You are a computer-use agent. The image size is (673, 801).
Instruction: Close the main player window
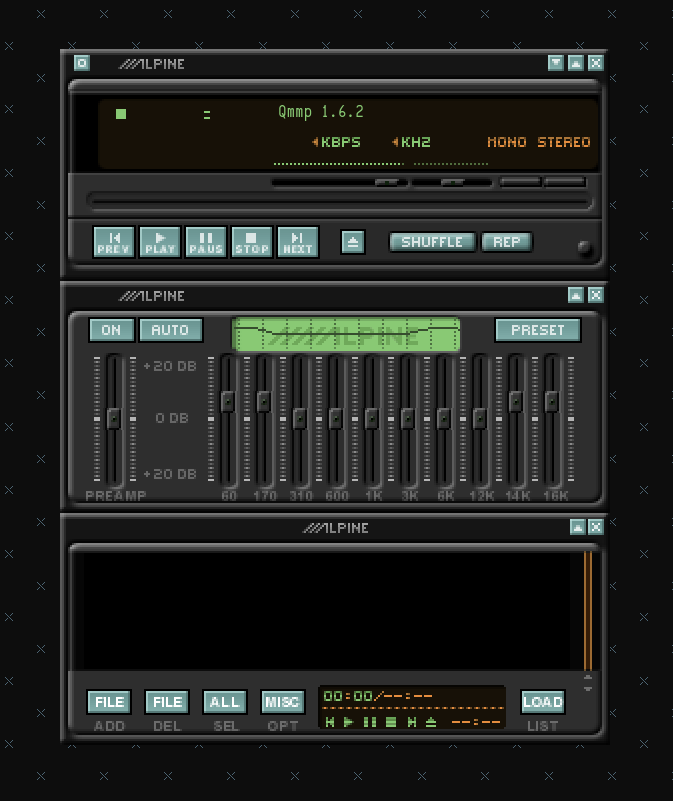(x=596, y=63)
